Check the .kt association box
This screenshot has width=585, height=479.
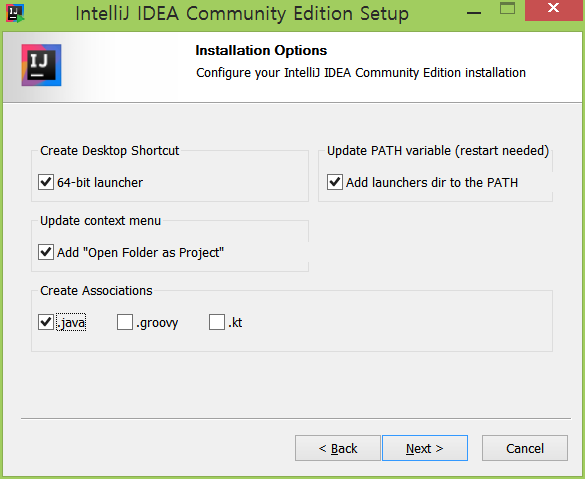[217, 322]
